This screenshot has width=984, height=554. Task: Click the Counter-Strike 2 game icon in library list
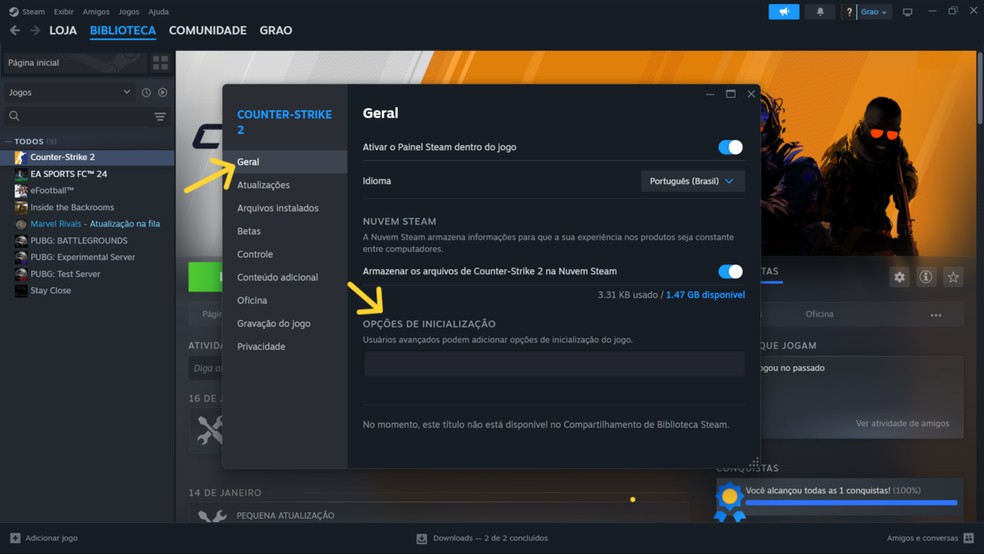21,157
